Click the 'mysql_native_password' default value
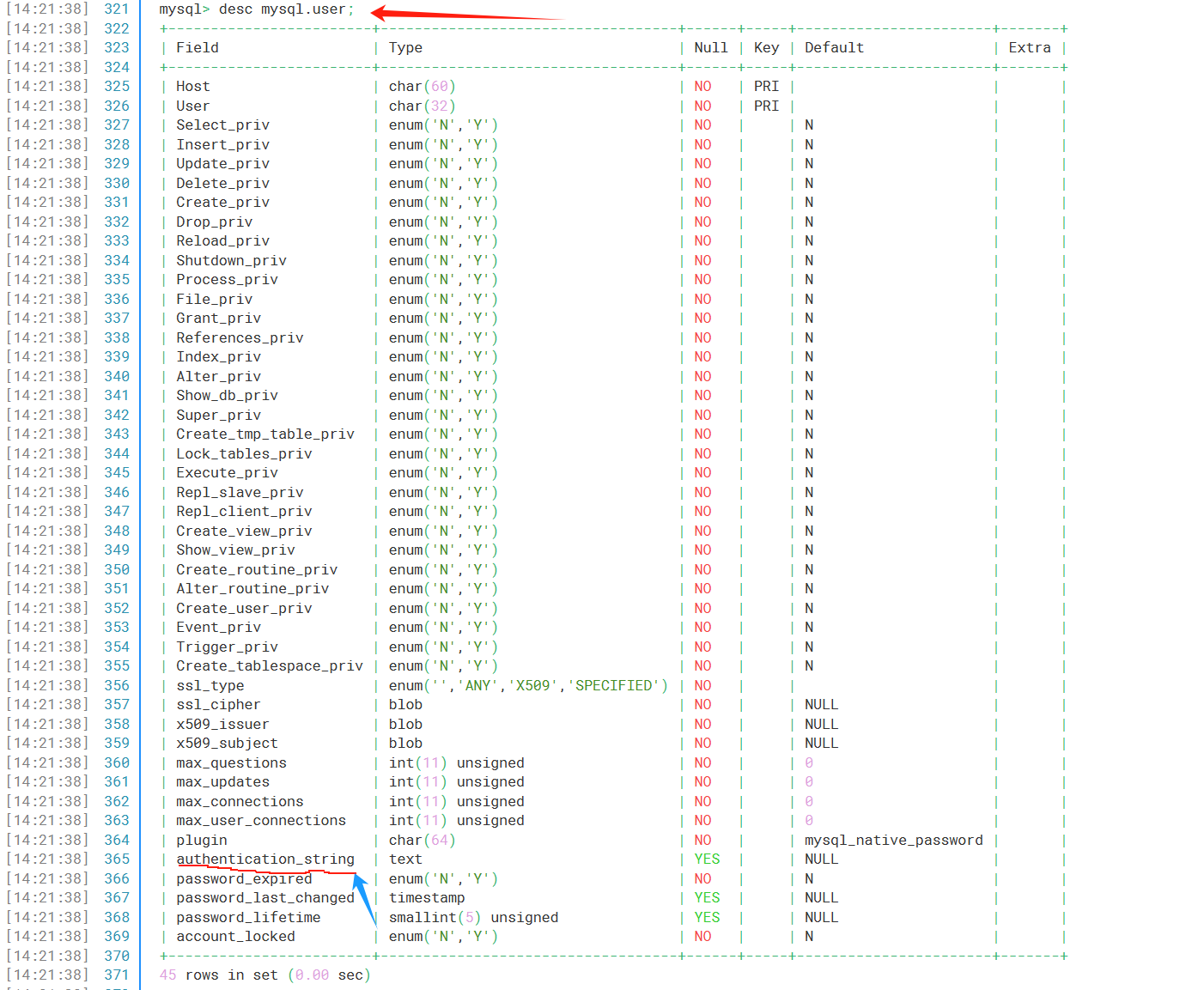Viewport: 1204px width, 990px height. click(x=894, y=841)
